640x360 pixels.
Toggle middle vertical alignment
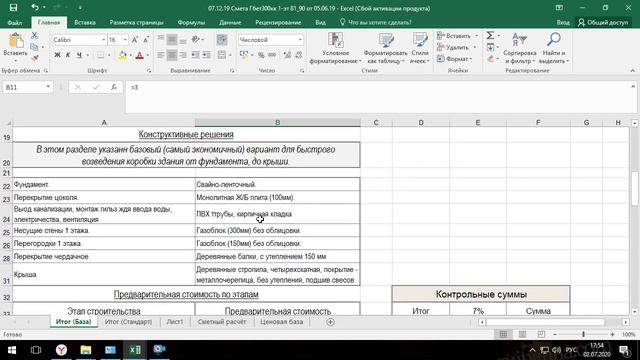tap(172, 40)
